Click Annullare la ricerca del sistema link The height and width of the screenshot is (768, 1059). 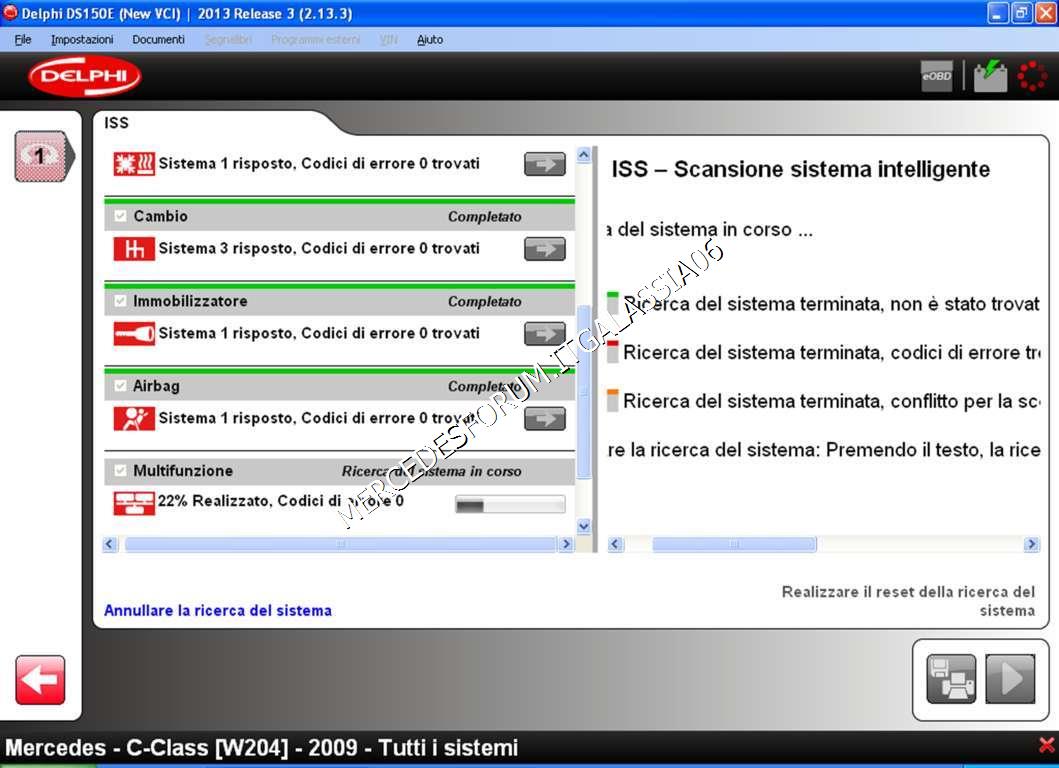point(218,610)
